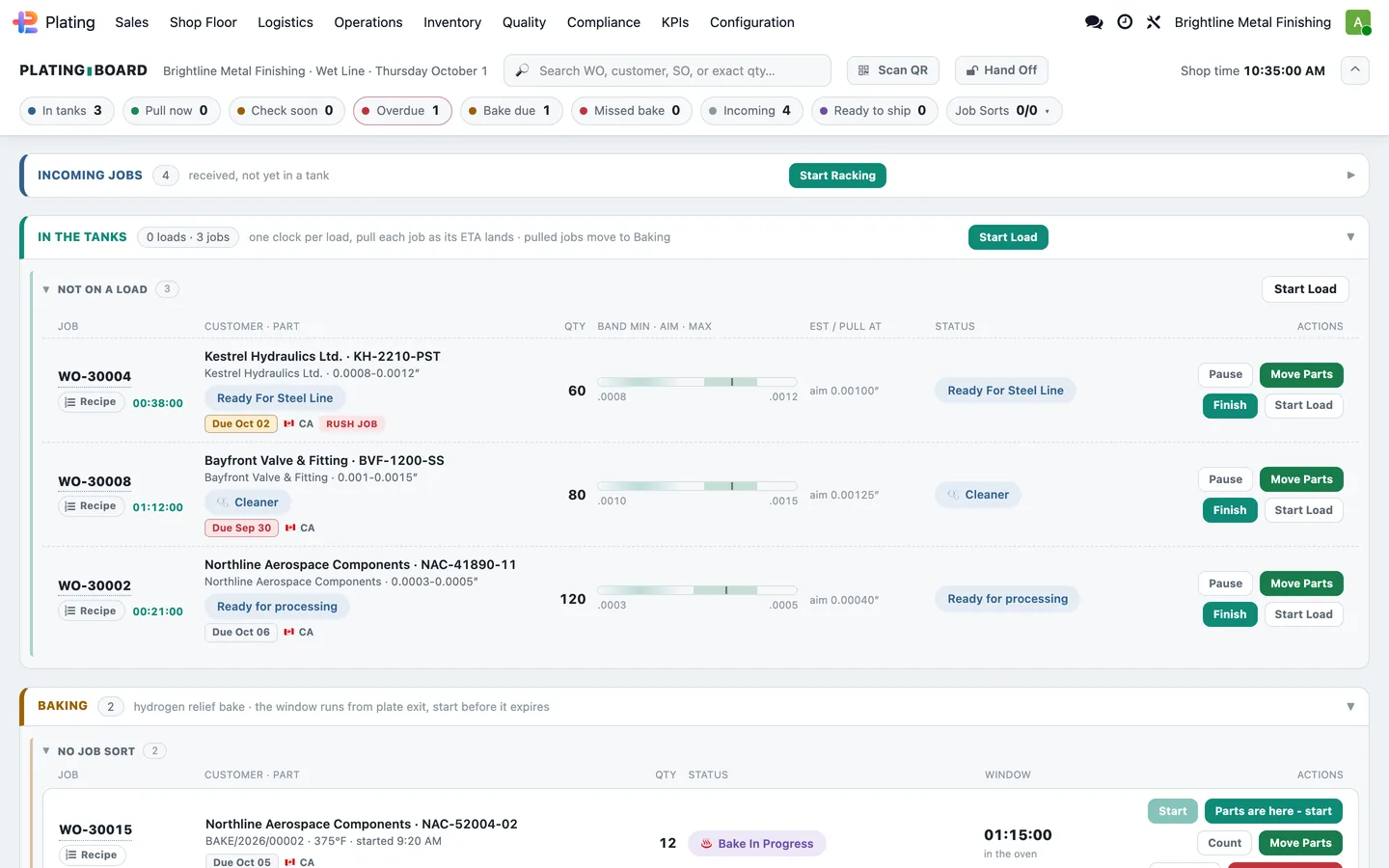Screen dimensions: 1389x868
Task: Pause job WO-30008
Action: (1226, 479)
